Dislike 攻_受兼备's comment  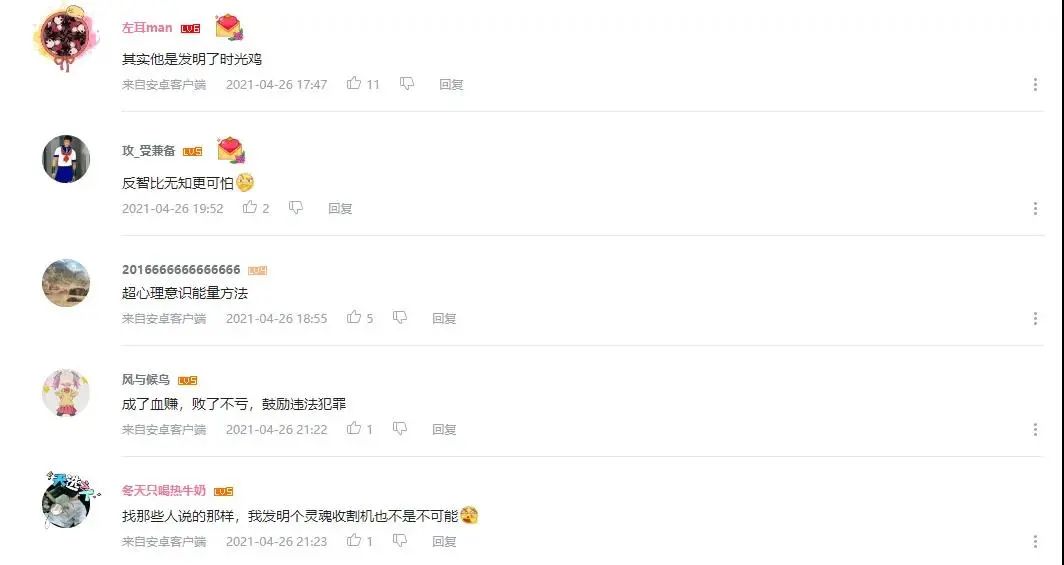coord(295,208)
